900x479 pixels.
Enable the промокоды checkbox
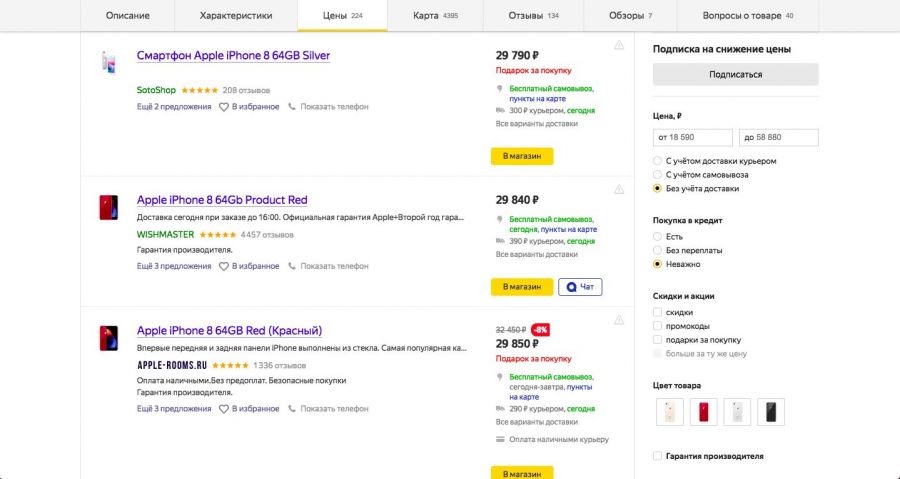[657, 326]
